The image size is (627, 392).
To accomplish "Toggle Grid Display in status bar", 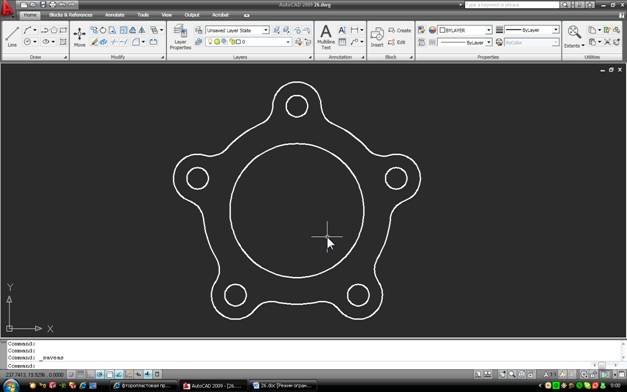I will click(x=80, y=374).
